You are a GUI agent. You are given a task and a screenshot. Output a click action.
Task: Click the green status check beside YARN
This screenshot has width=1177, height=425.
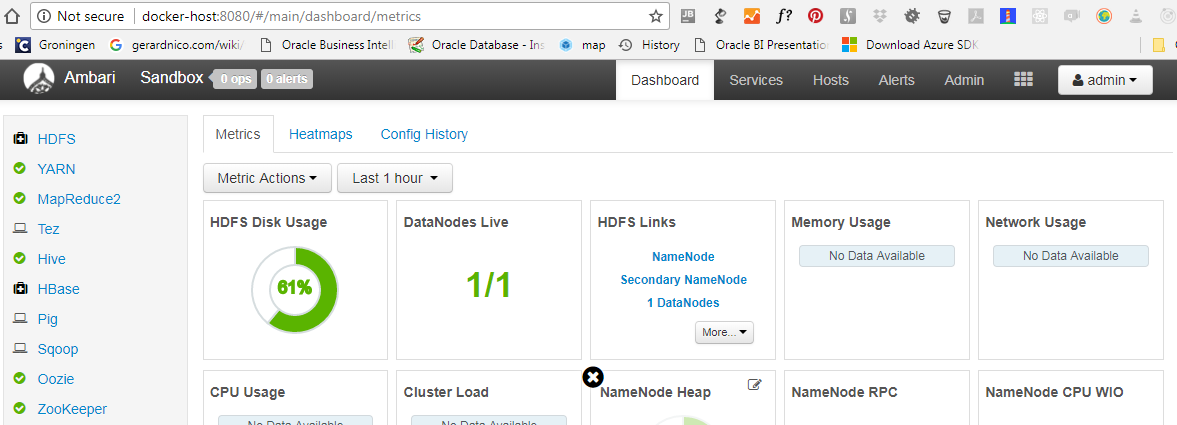[x=20, y=169]
